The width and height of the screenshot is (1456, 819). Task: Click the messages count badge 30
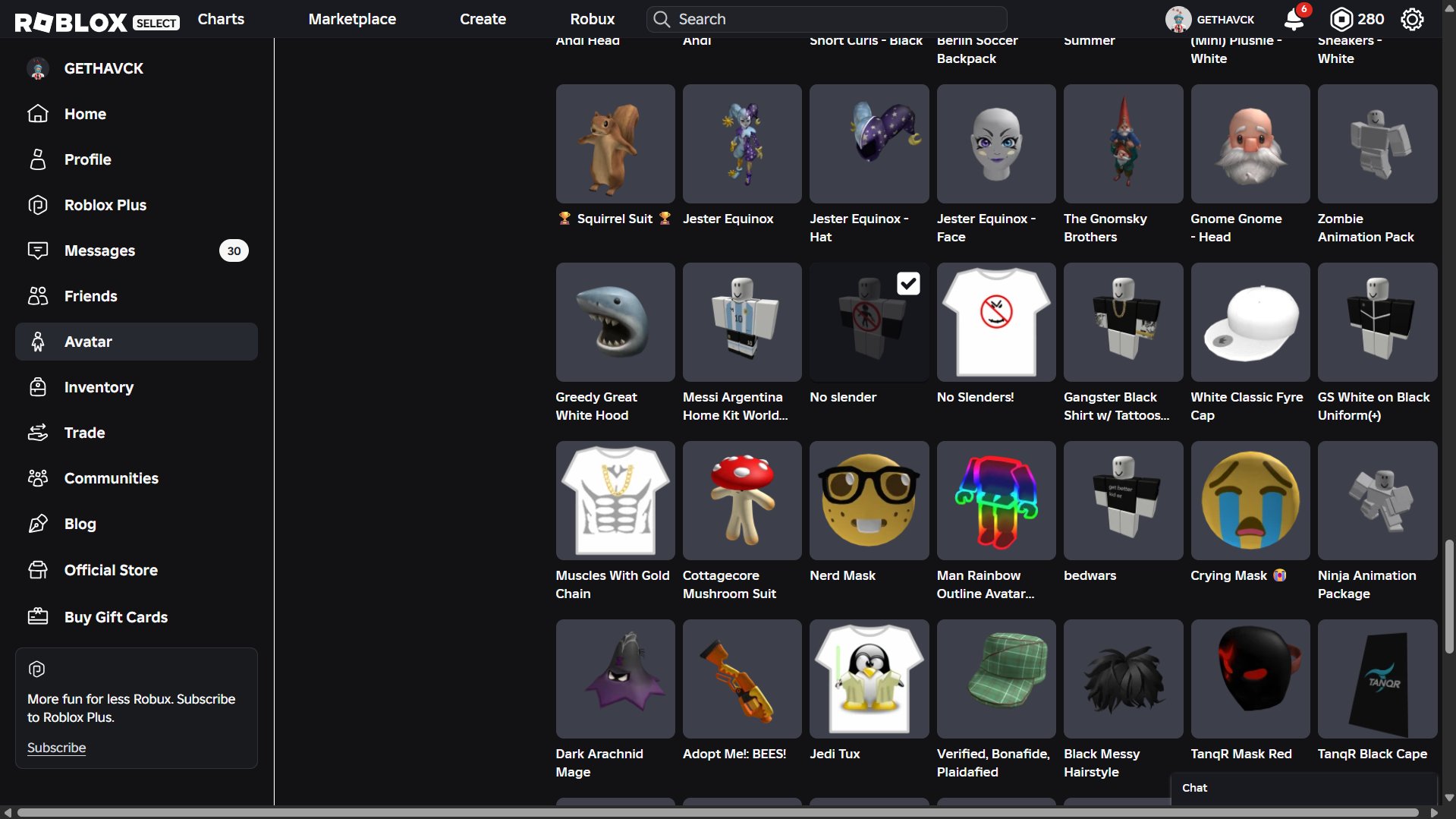(234, 250)
